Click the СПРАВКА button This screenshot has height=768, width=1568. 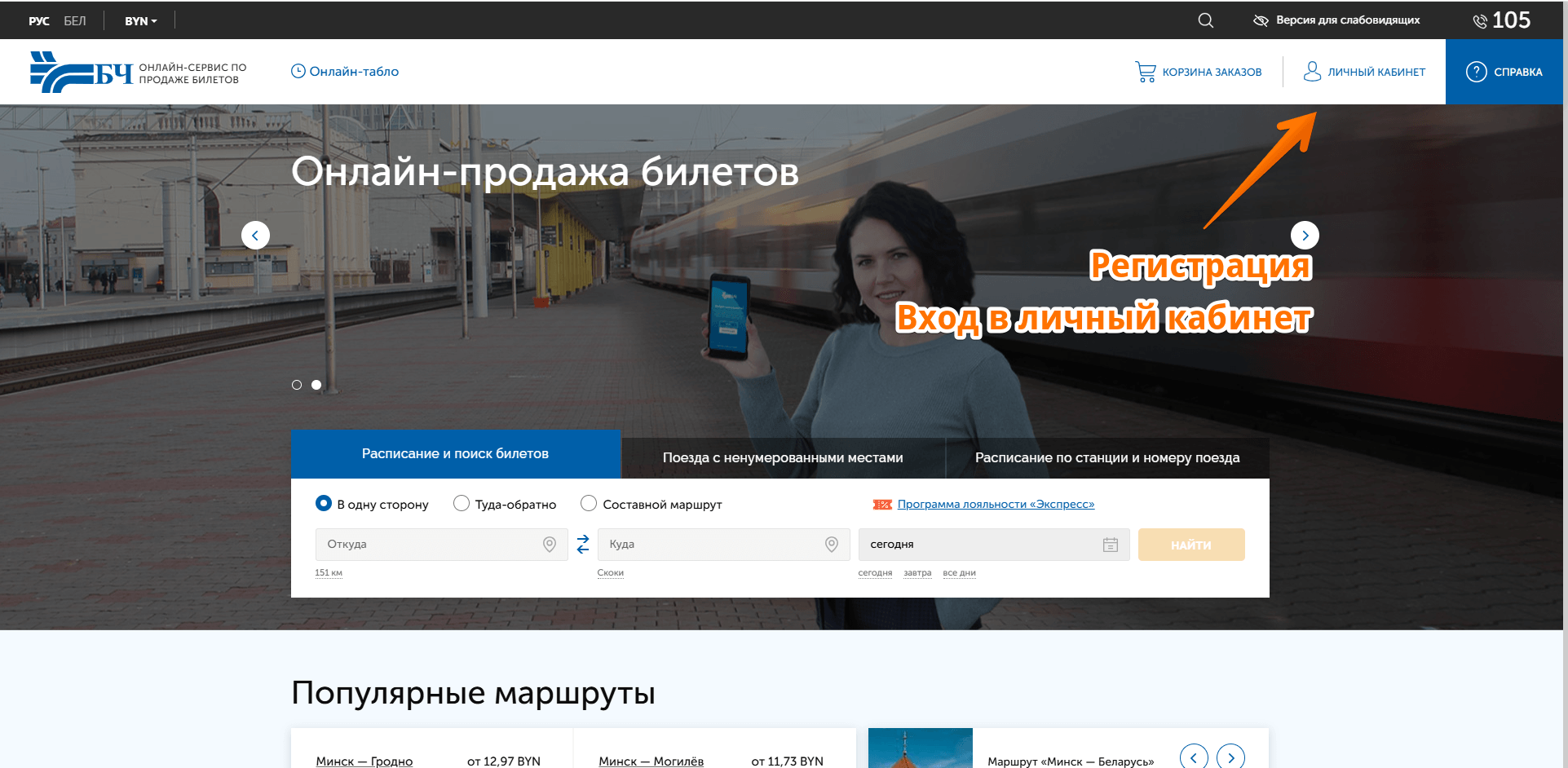click(1504, 72)
